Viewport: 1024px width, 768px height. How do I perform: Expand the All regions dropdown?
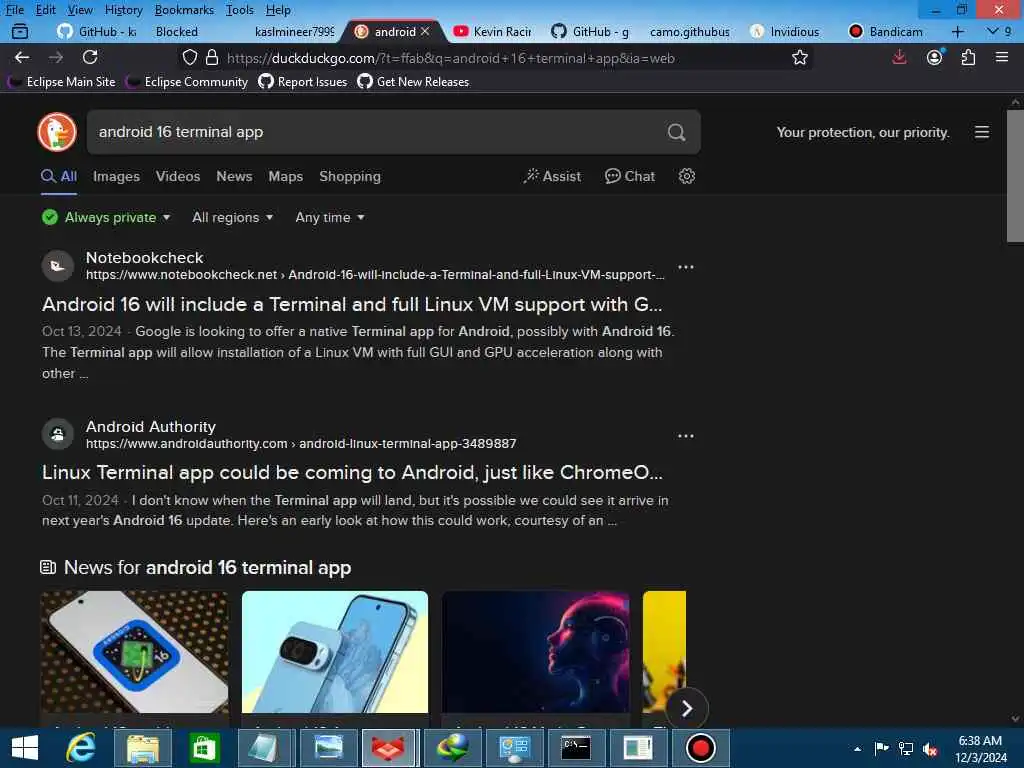coord(232,217)
